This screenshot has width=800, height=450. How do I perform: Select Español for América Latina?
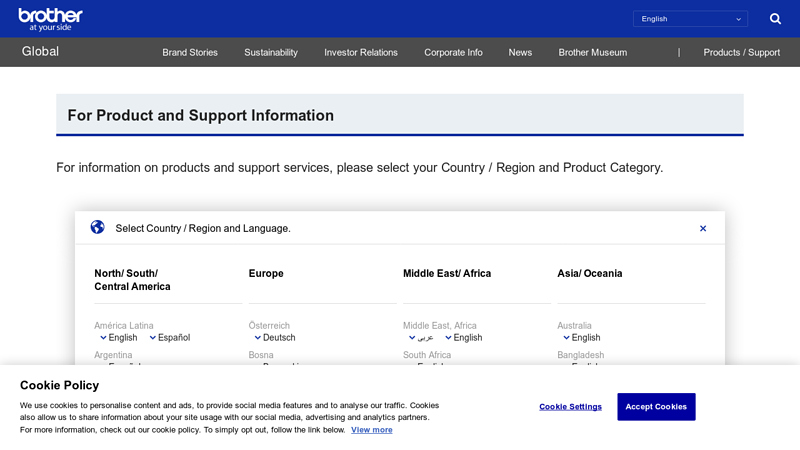(170, 338)
